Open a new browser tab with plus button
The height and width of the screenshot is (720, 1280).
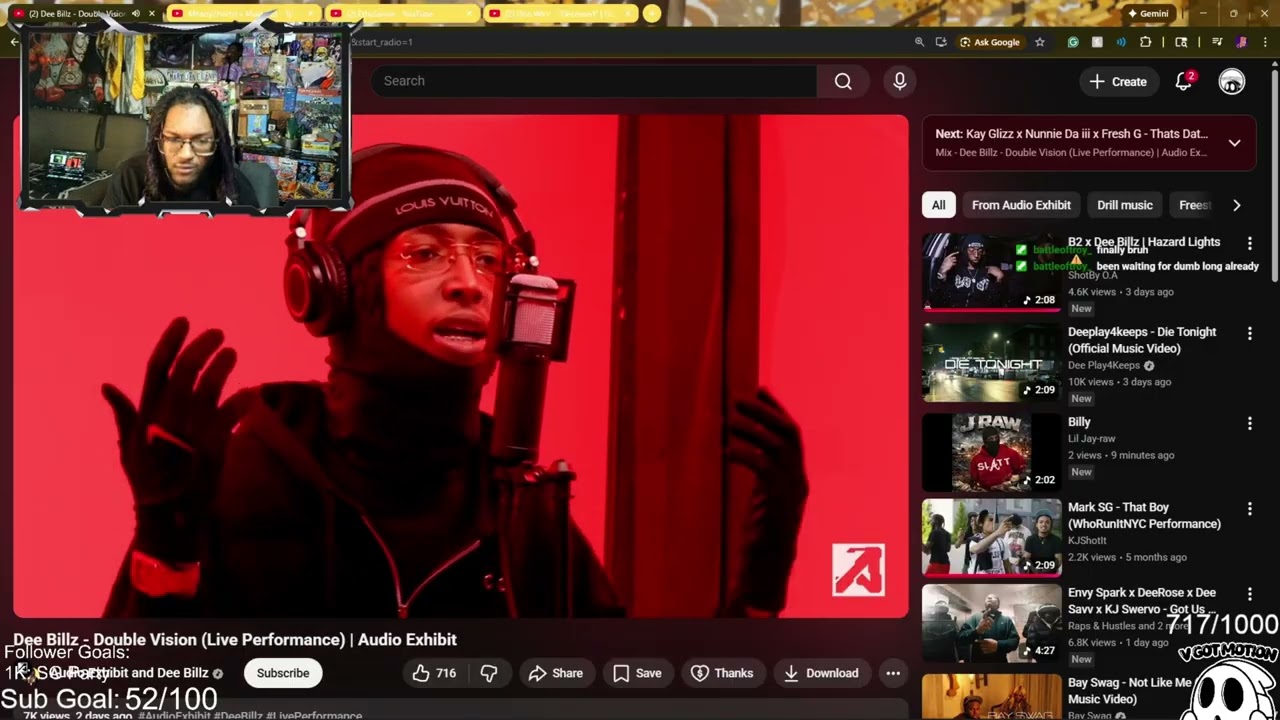652,13
